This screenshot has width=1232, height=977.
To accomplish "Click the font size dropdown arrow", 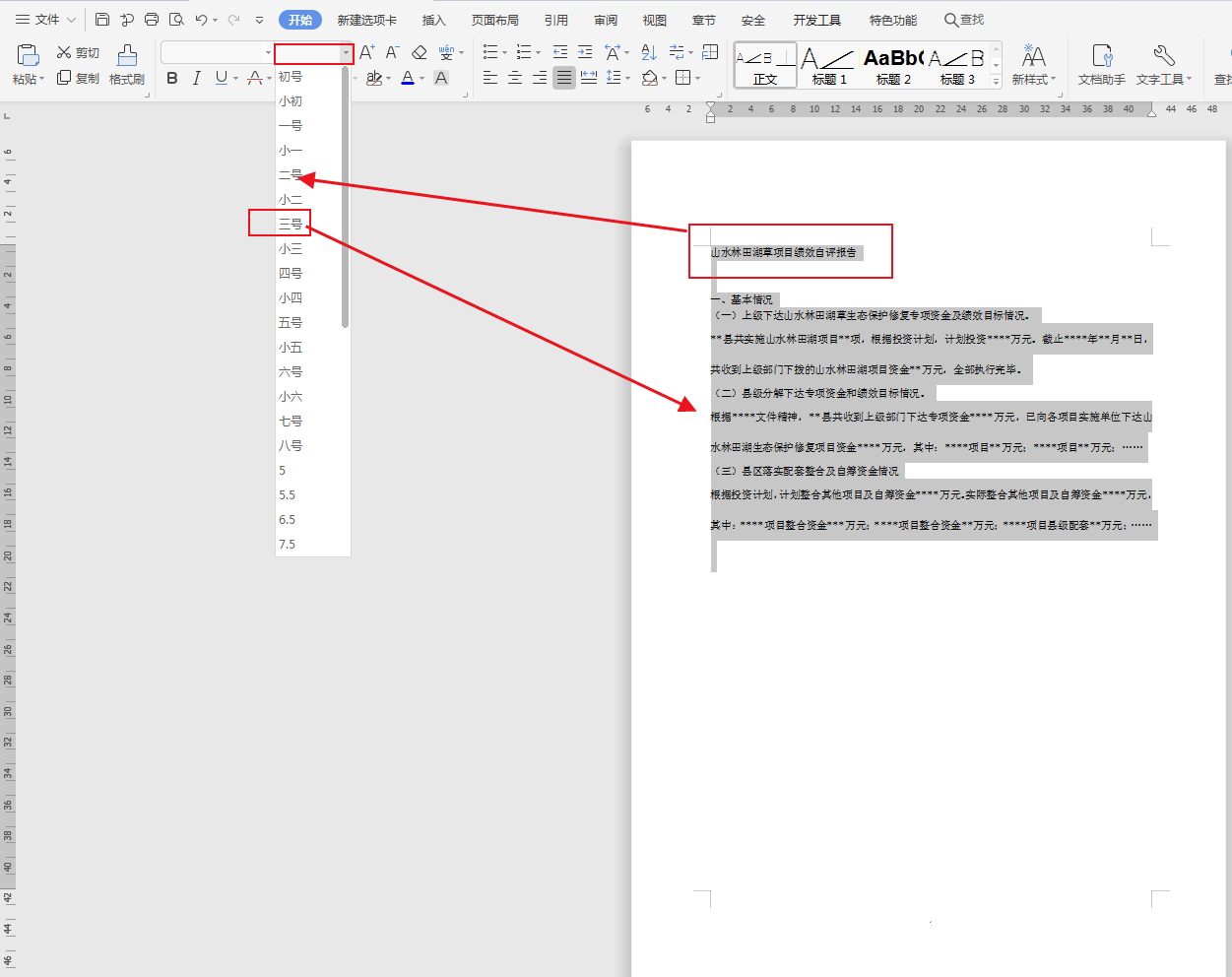I will 346,53.
